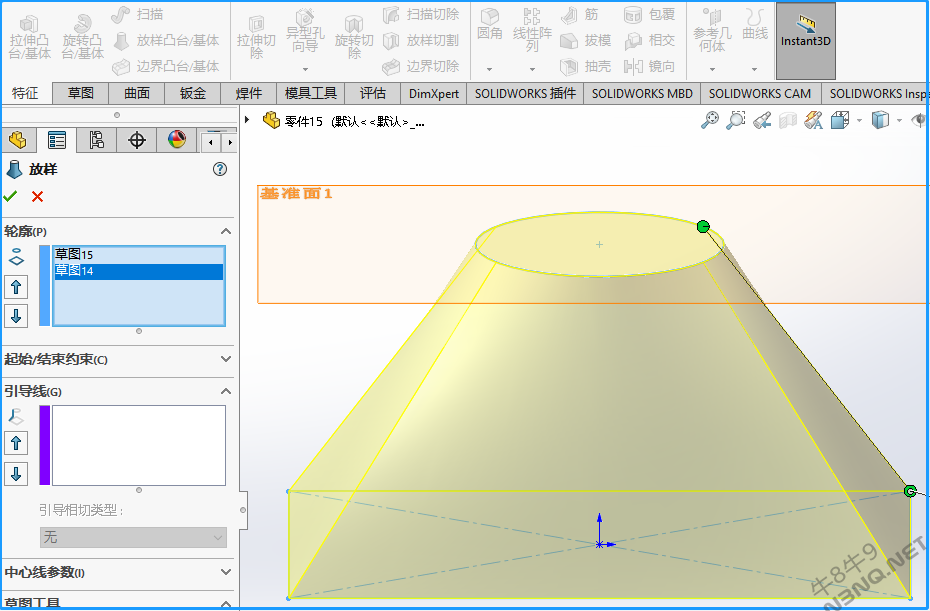The width and height of the screenshot is (930, 611).
Task: Open the 参考几何体 dropdown arrow
Action: (712, 69)
